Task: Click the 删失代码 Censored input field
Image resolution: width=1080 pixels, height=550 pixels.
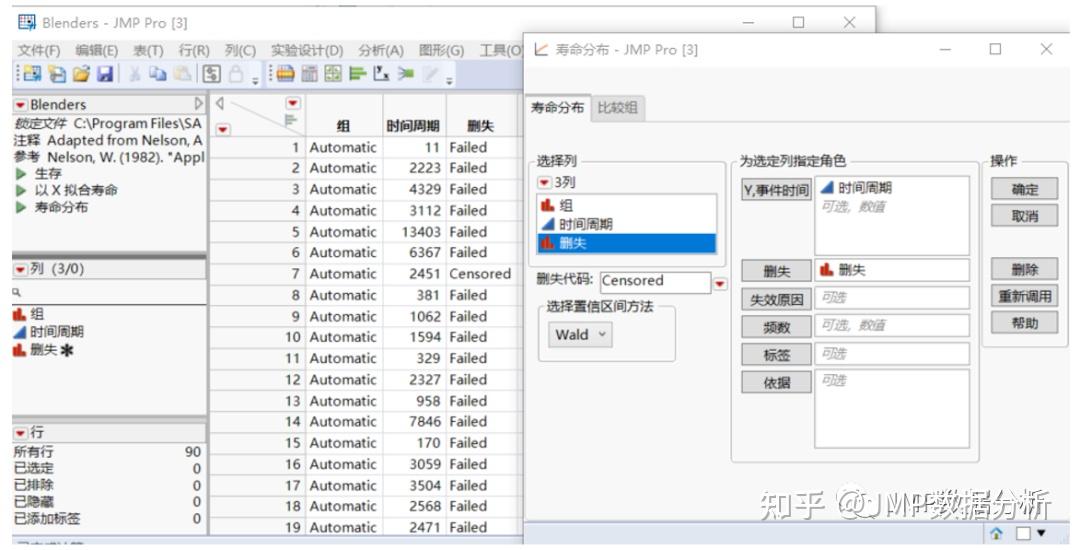Action: (655, 281)
